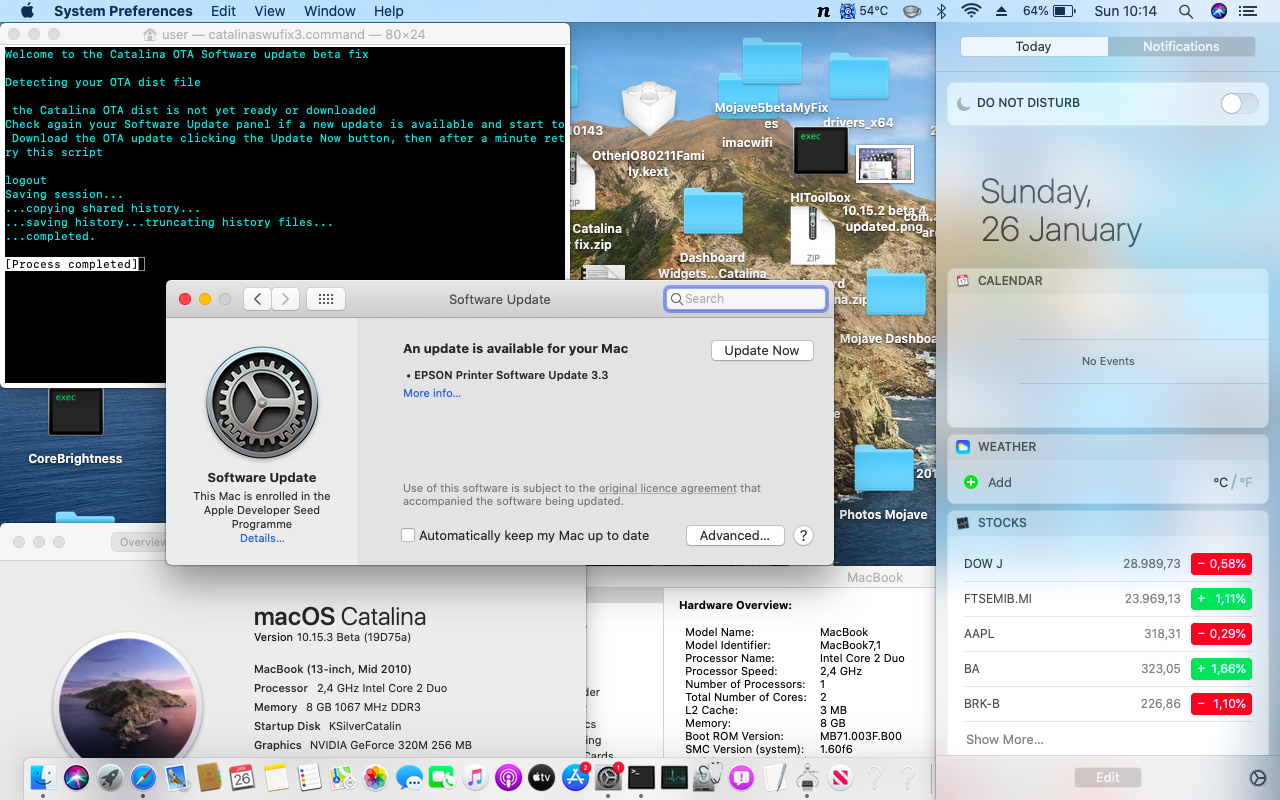Image resolution: width=1280 pixels, height=800 pixels.
Task: Add a weather location
Action: (x=988, y=482)
